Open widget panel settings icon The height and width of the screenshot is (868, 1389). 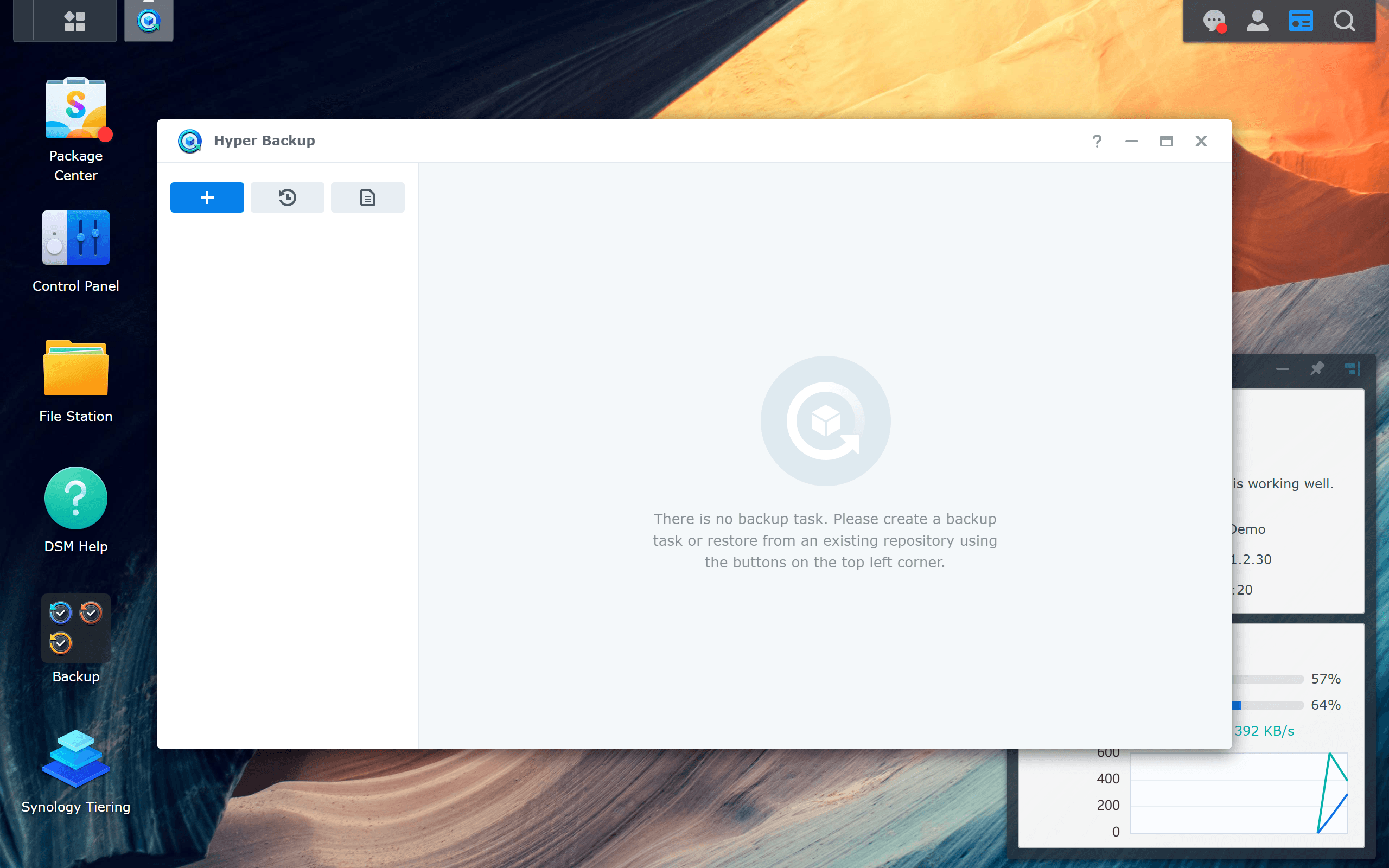click(x=1352, y=368)
